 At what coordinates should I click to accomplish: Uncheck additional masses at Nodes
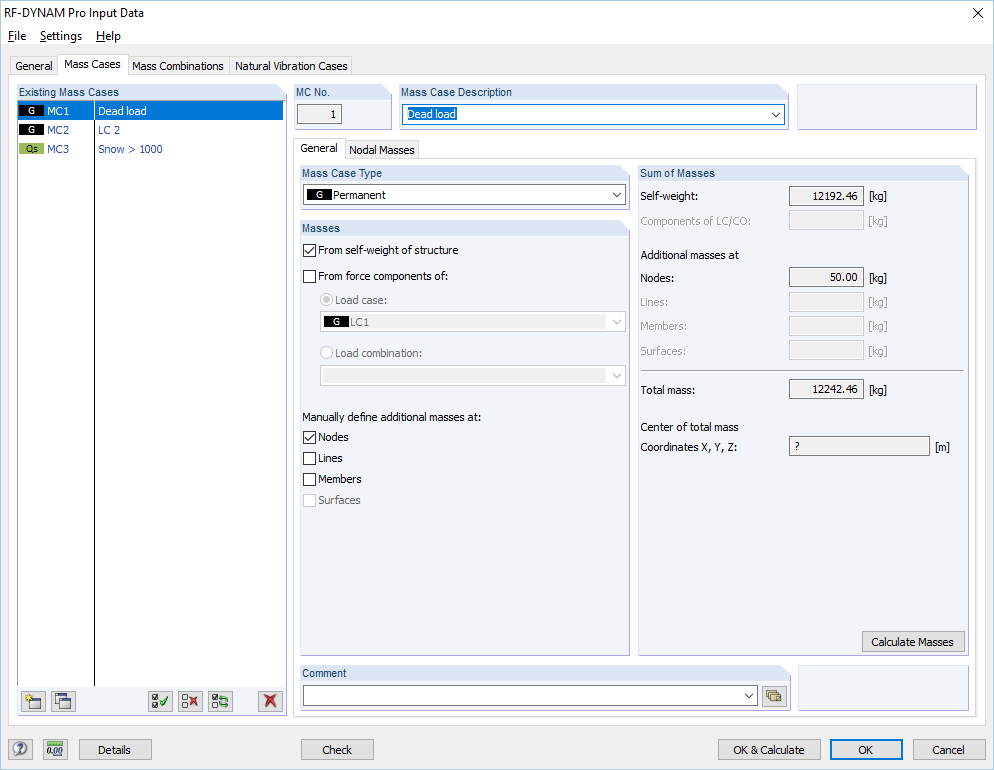click(x=309, y=437)
